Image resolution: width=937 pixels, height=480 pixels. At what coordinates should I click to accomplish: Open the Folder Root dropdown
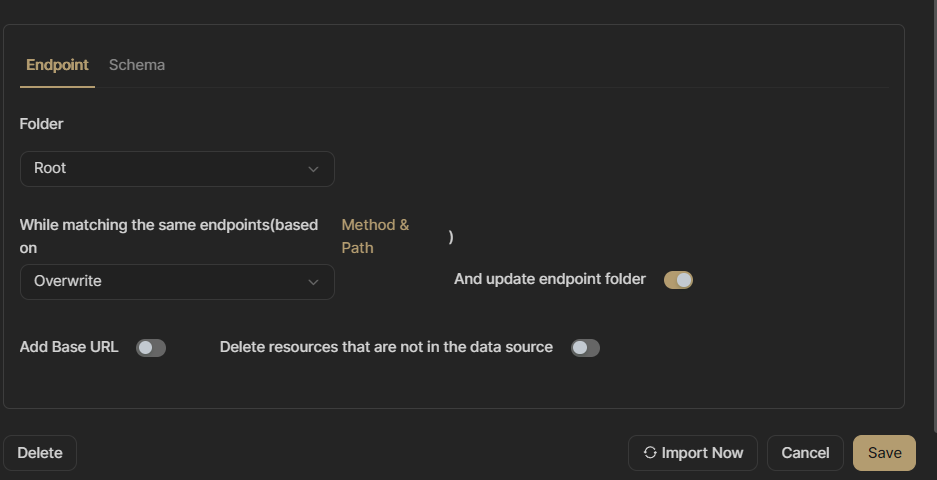point(177,169)
